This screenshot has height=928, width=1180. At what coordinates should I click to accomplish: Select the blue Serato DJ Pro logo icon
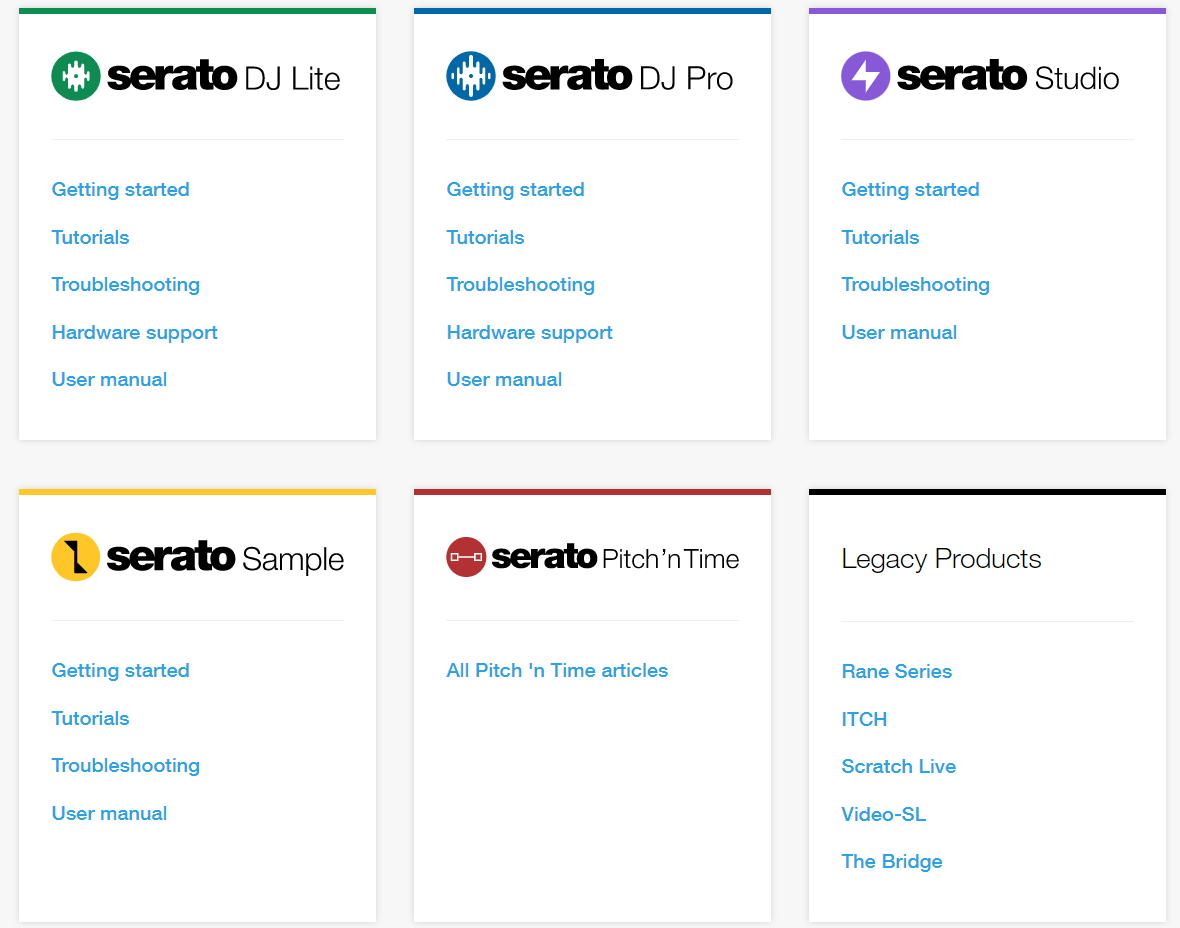click(x=470, y=75)
